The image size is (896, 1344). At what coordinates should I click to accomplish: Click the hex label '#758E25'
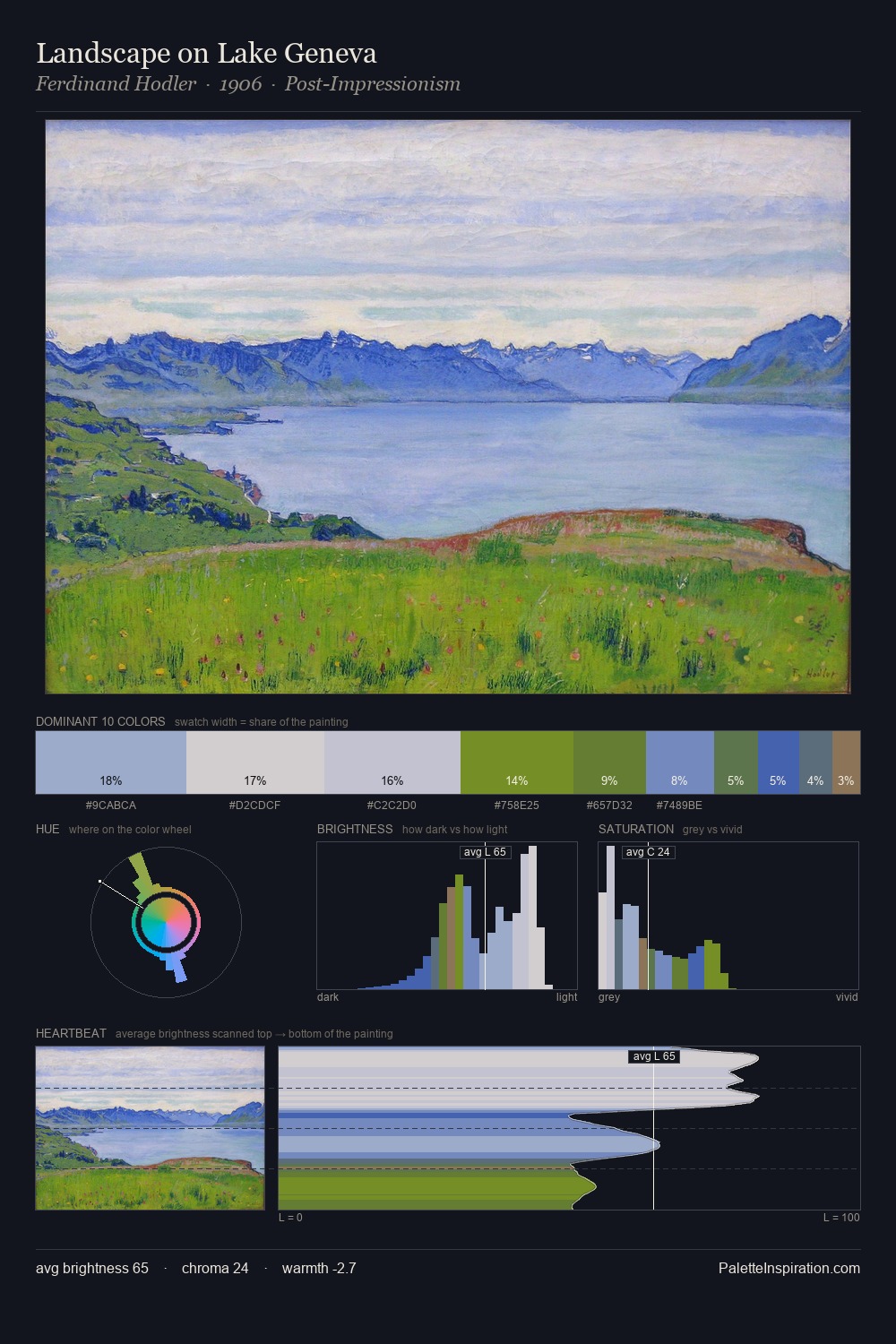coord(517,806)
